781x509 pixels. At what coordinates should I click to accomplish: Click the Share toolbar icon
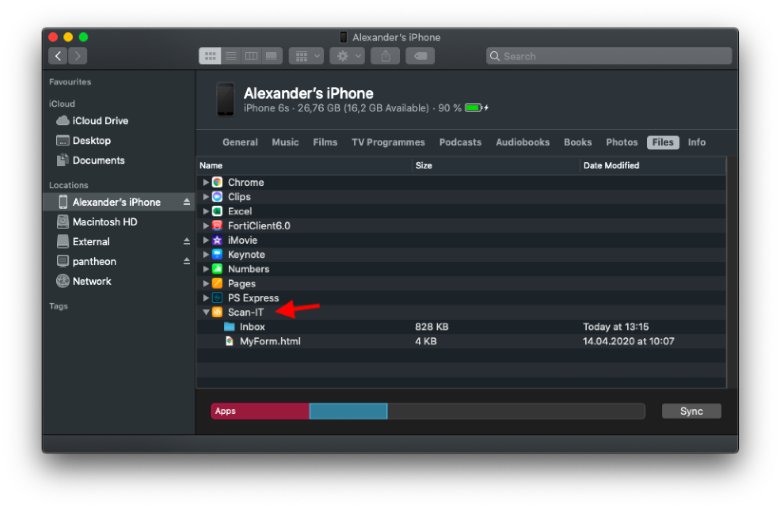pos(386,56)
